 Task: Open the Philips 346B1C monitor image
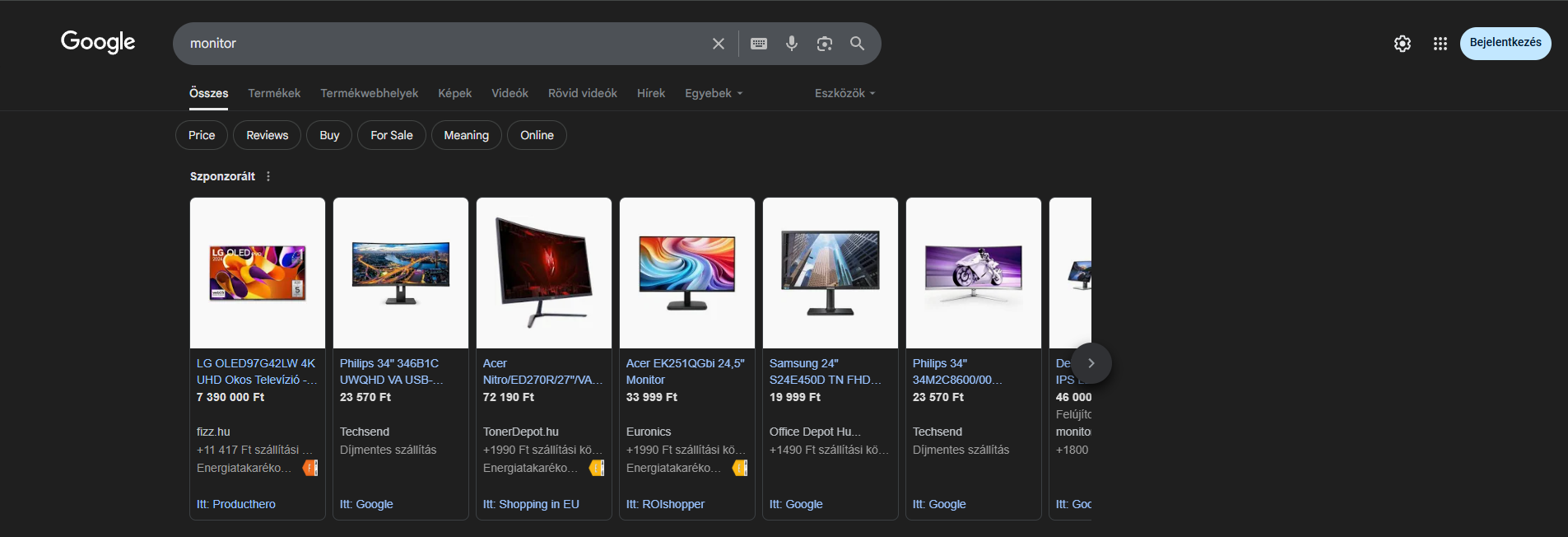coord(401,273)
